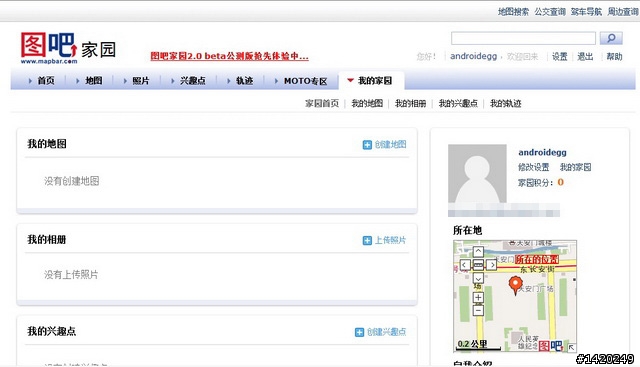Click the search magnifier button
The image size is (640, 367).
611,38
